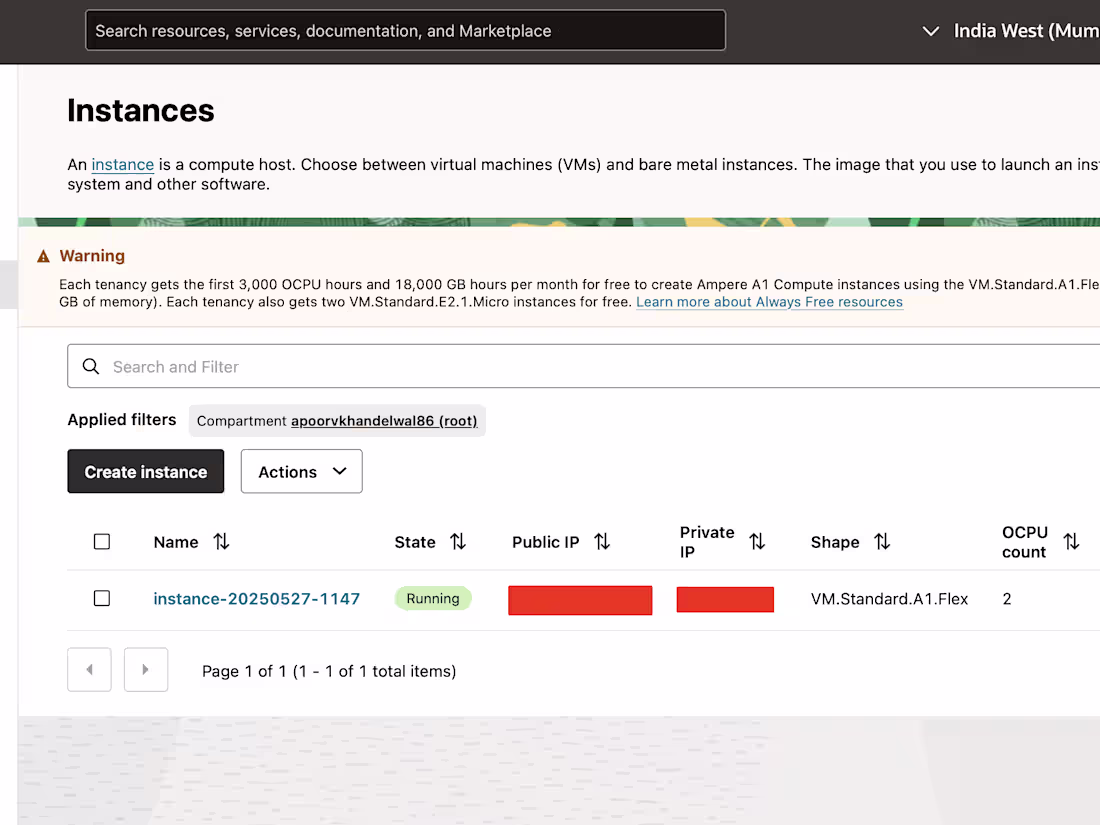The height and width of the screenshot is (825, 1100).
Task: Check the select-all instances checkbox
Action: (101, 541)
